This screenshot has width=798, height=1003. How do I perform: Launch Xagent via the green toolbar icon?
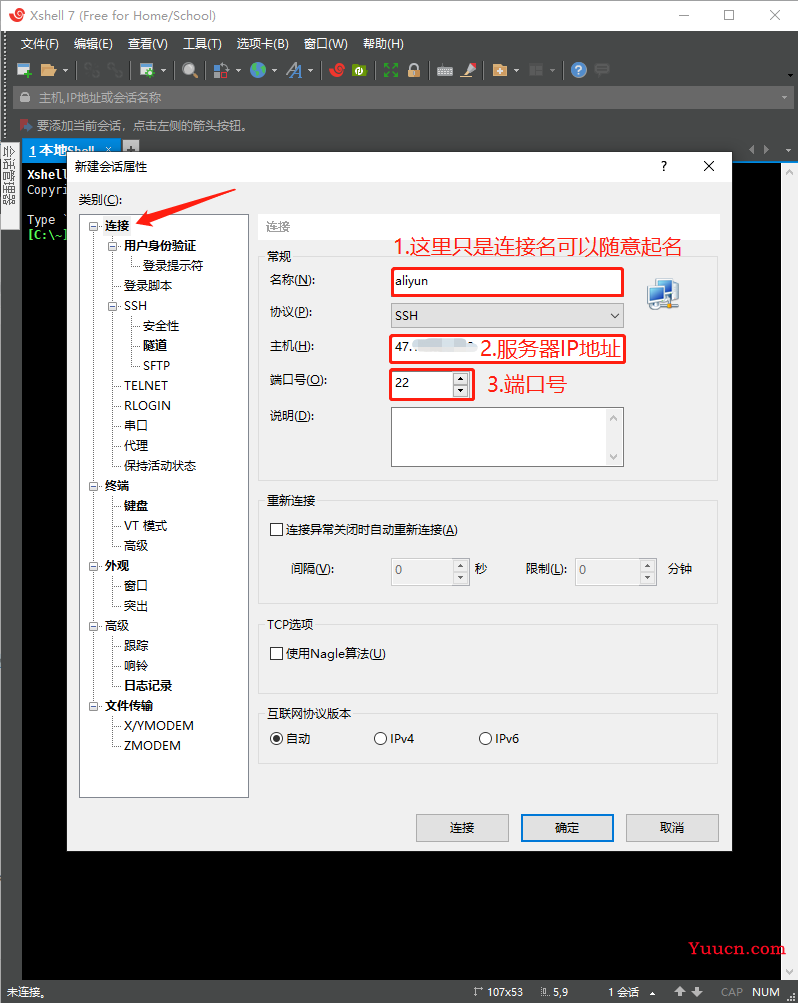(x=359, y=70)
